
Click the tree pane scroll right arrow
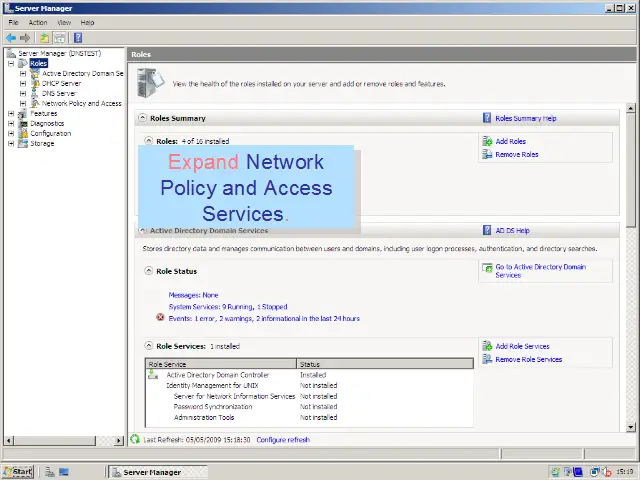point(119,440)
